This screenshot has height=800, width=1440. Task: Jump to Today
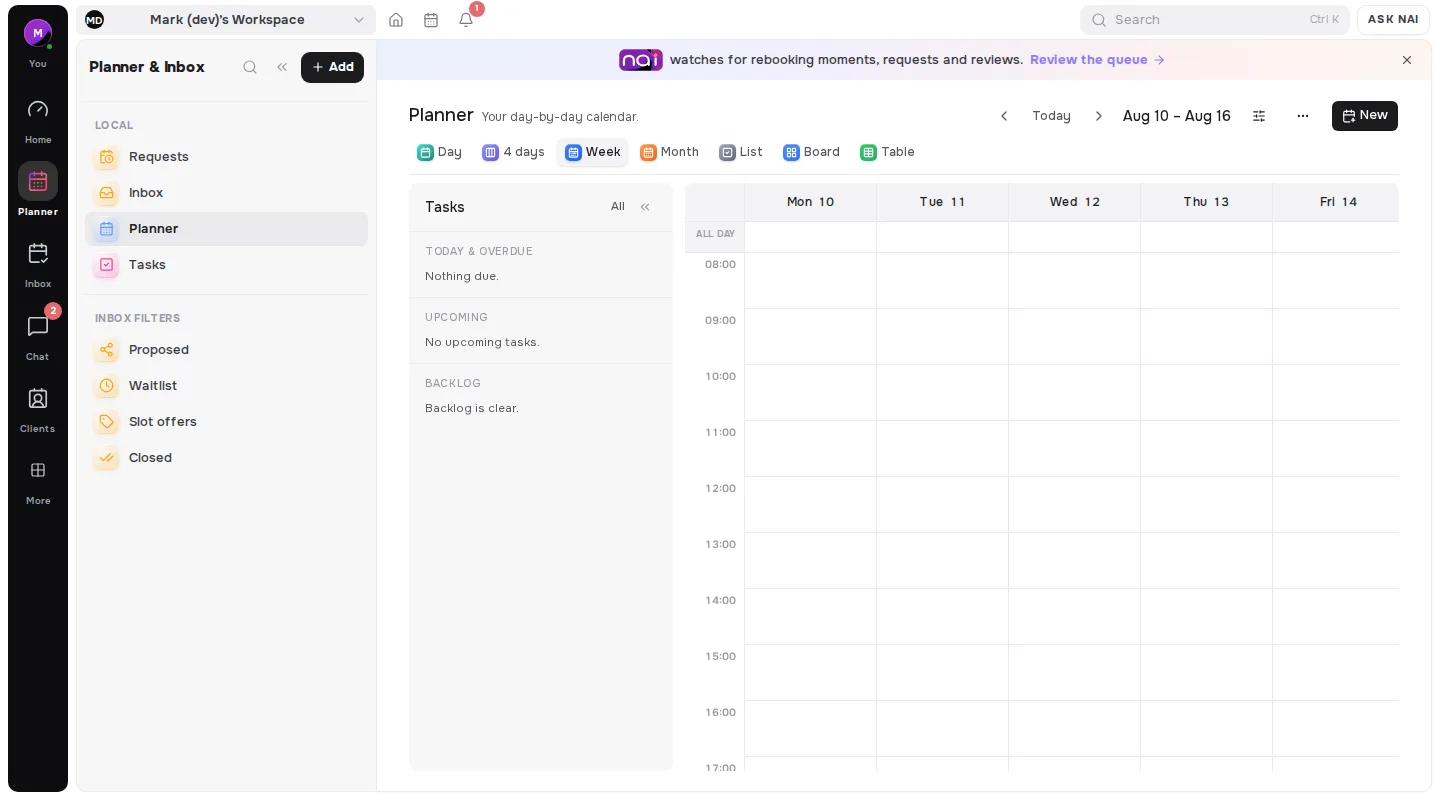[x=1051, y=116]
